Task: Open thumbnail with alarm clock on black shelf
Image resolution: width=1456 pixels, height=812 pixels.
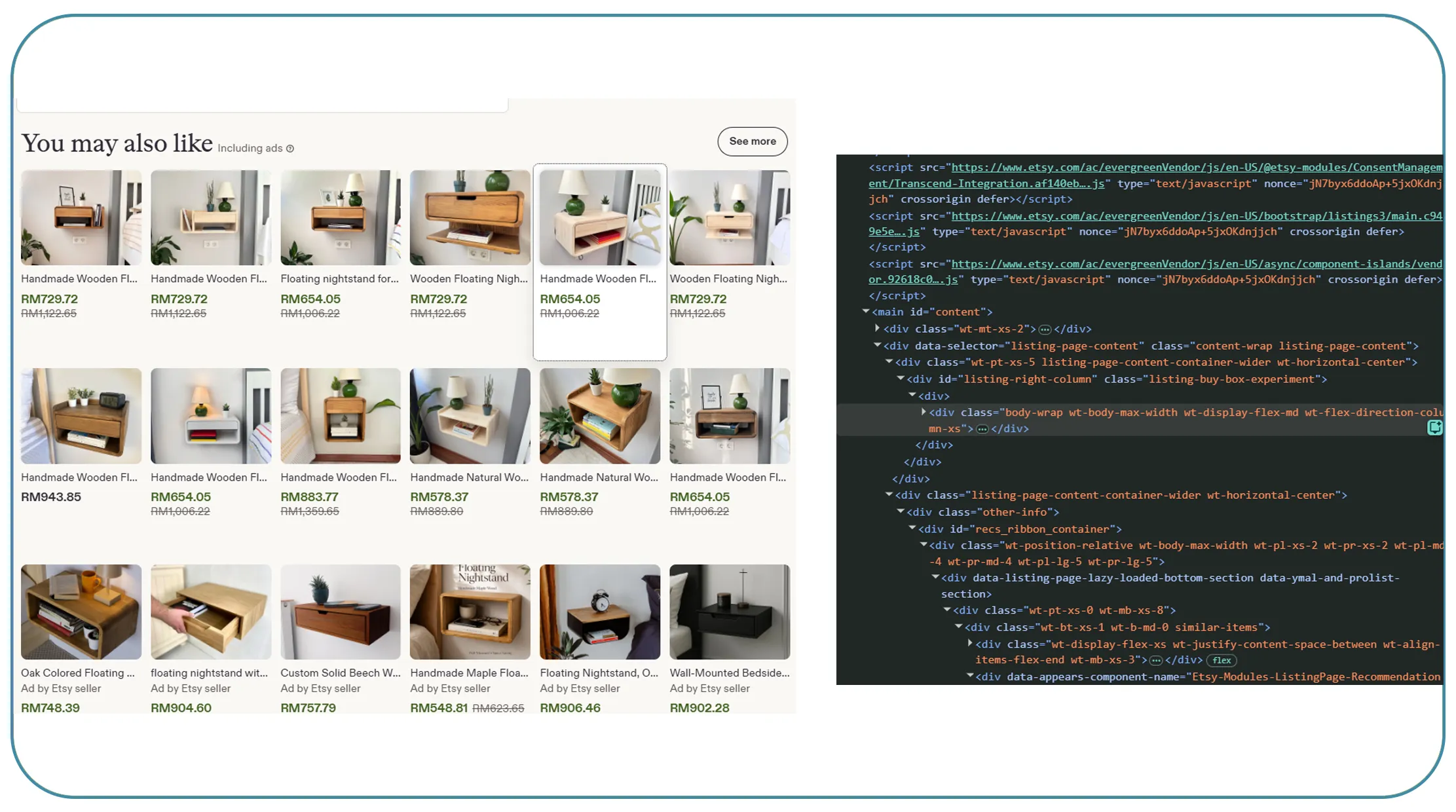Action: click(x=600, y=612)
